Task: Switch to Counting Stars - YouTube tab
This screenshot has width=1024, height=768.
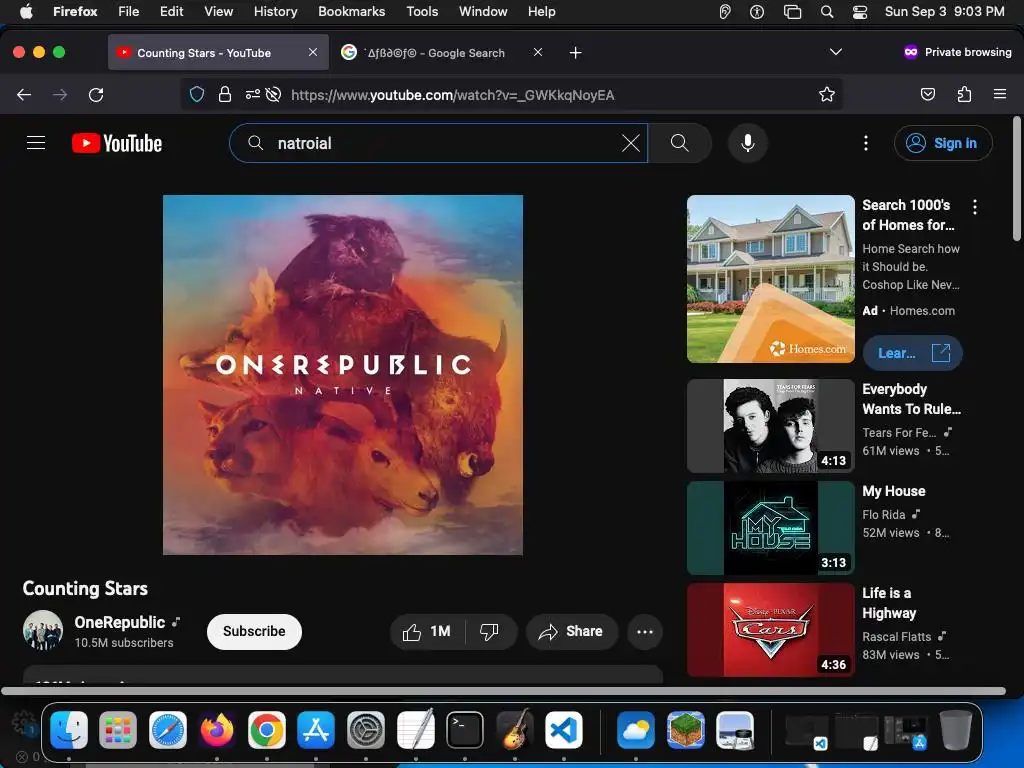Action: coord(219,52)
